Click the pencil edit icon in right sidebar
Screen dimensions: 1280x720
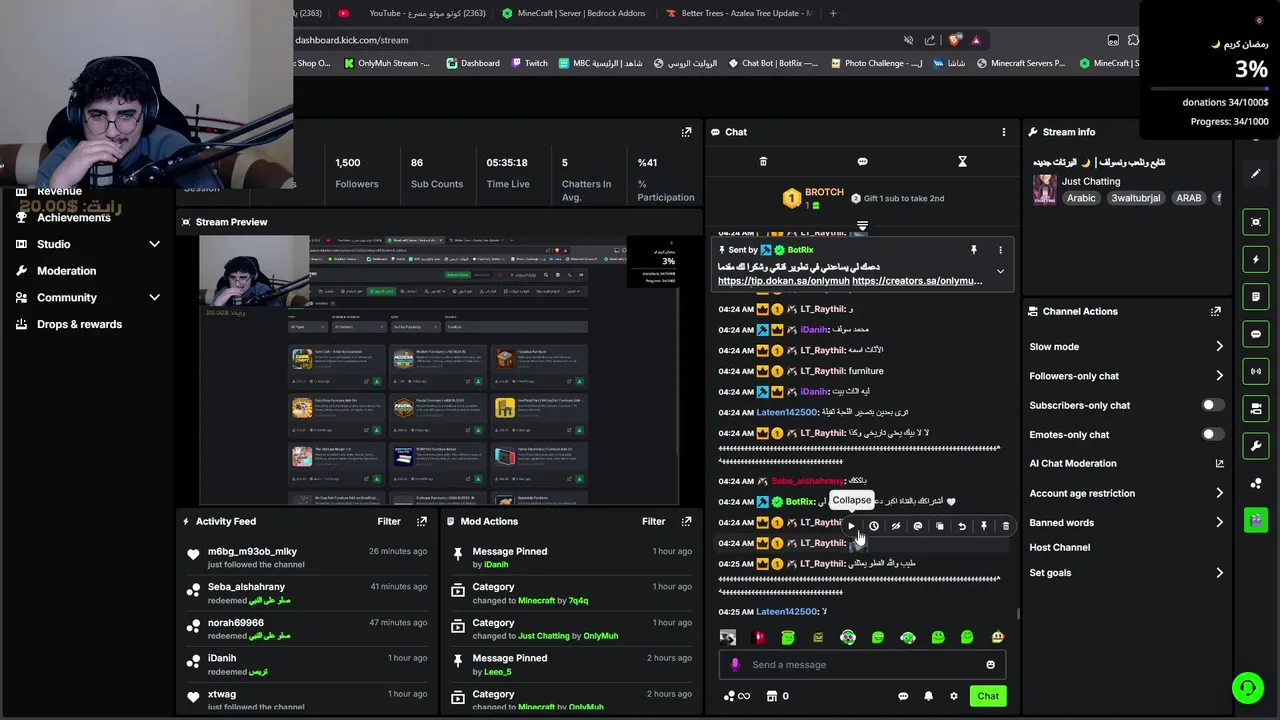click(1256, 174)
